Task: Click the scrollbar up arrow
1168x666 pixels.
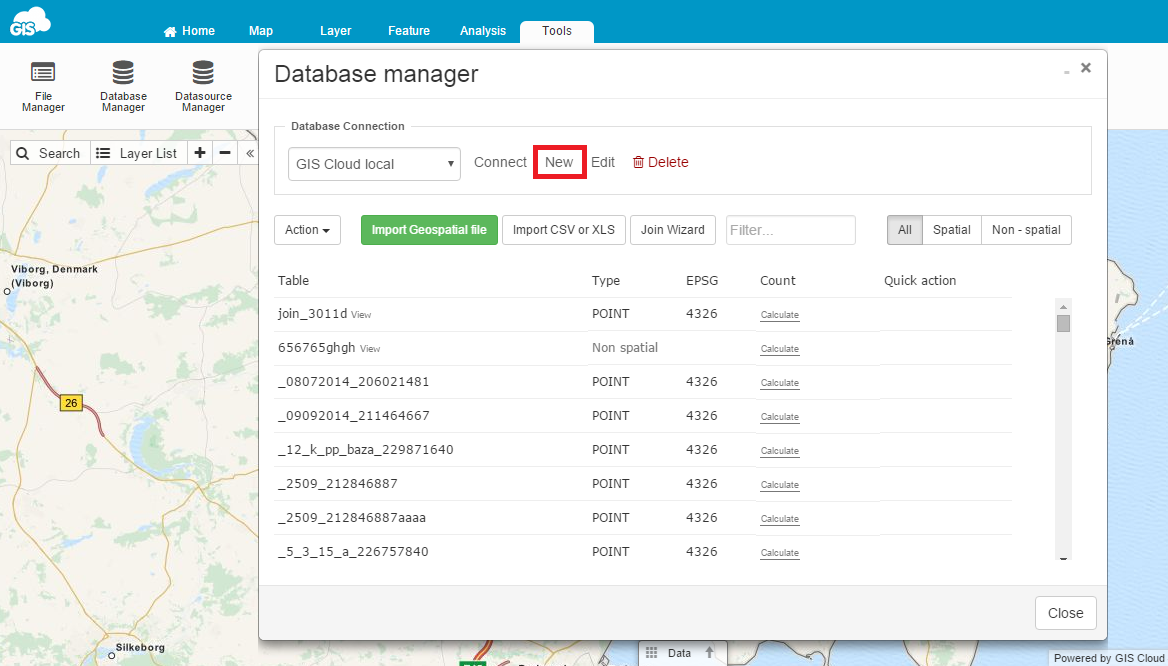Action: click(x=1064, y=307)
